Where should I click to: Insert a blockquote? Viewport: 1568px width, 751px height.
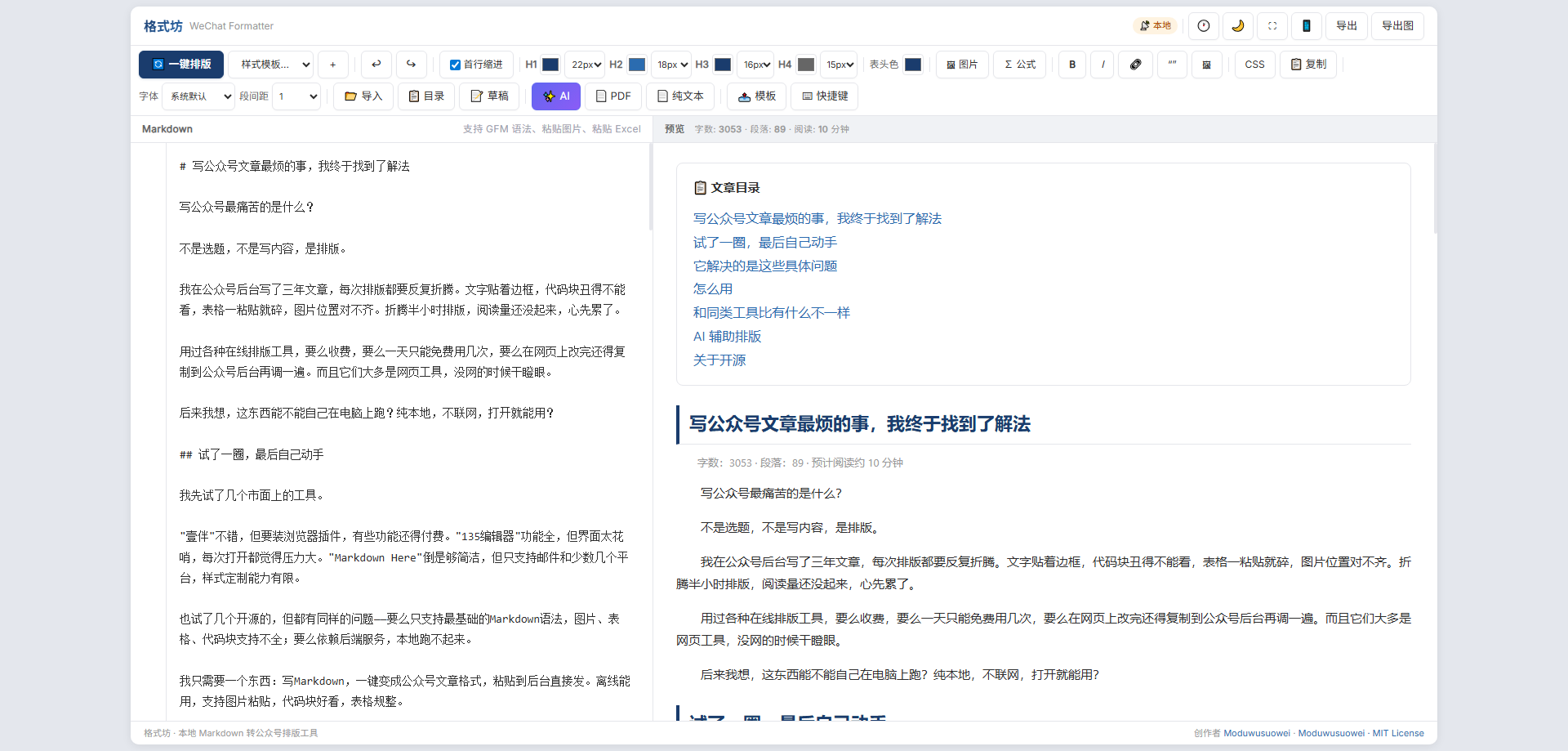point(1172,65)
